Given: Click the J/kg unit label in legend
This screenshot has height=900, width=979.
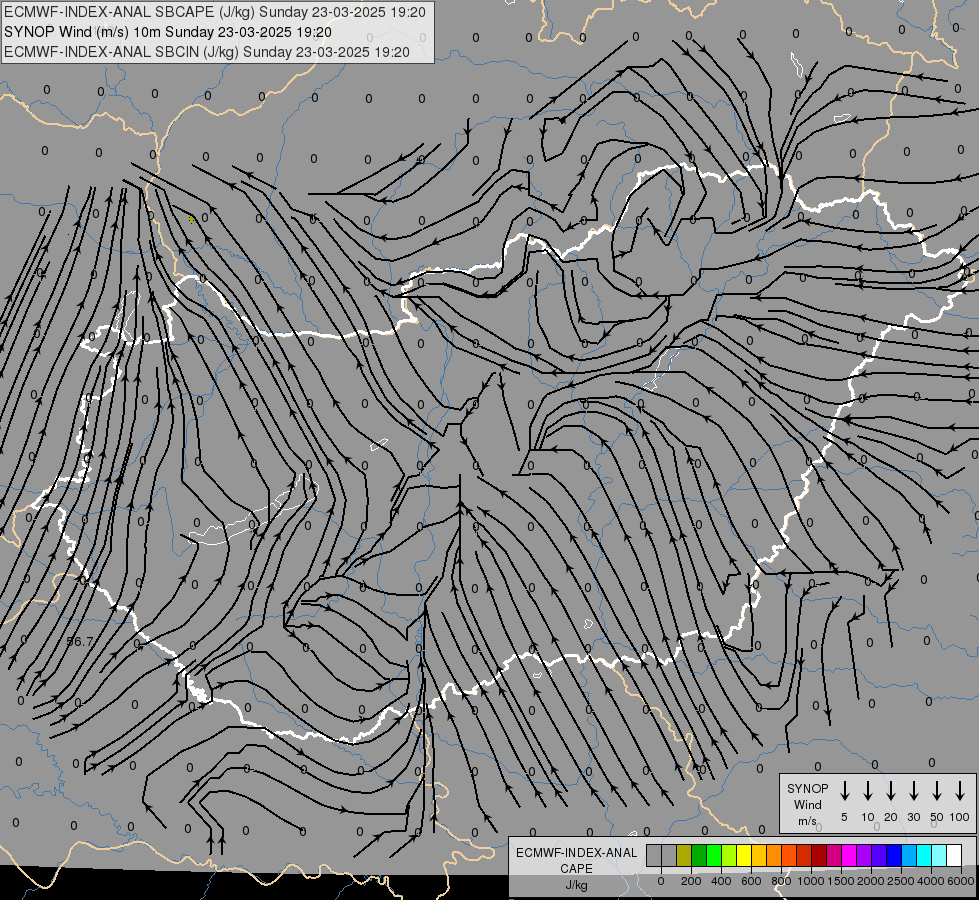Looking at the screenshot, I should point(576,885).
